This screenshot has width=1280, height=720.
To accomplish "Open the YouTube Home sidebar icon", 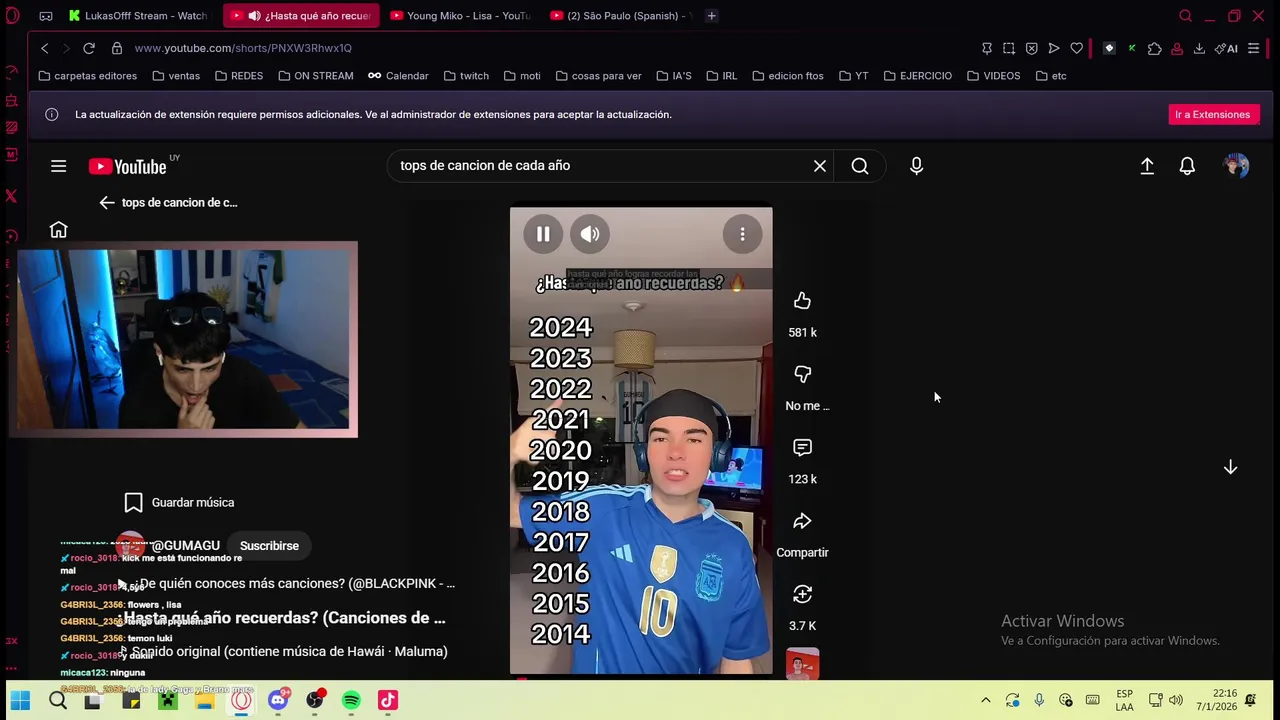I will (x=58, y=230).
